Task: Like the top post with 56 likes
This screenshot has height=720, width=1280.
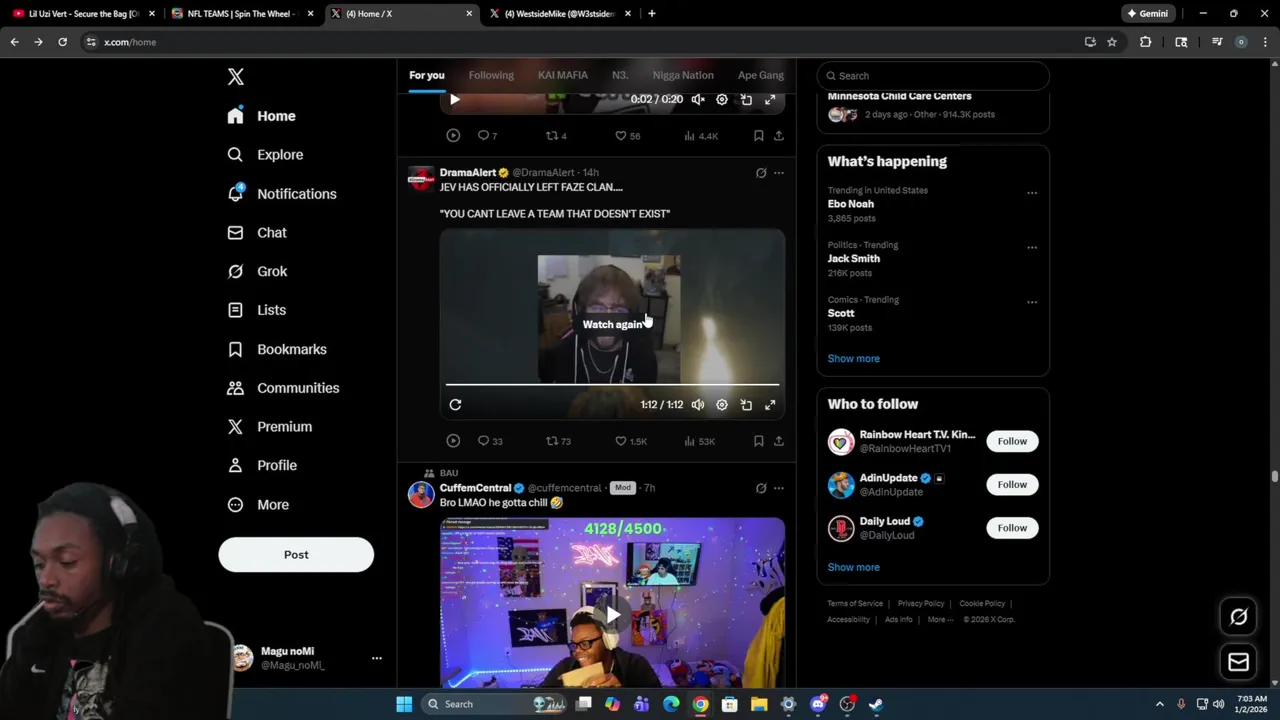Action: point(627,136)
